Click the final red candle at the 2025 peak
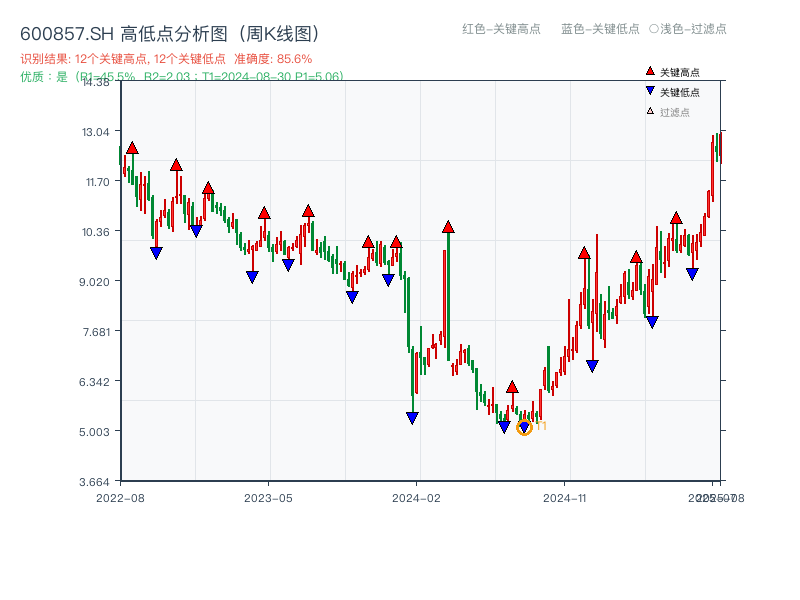 click(720, 148)
